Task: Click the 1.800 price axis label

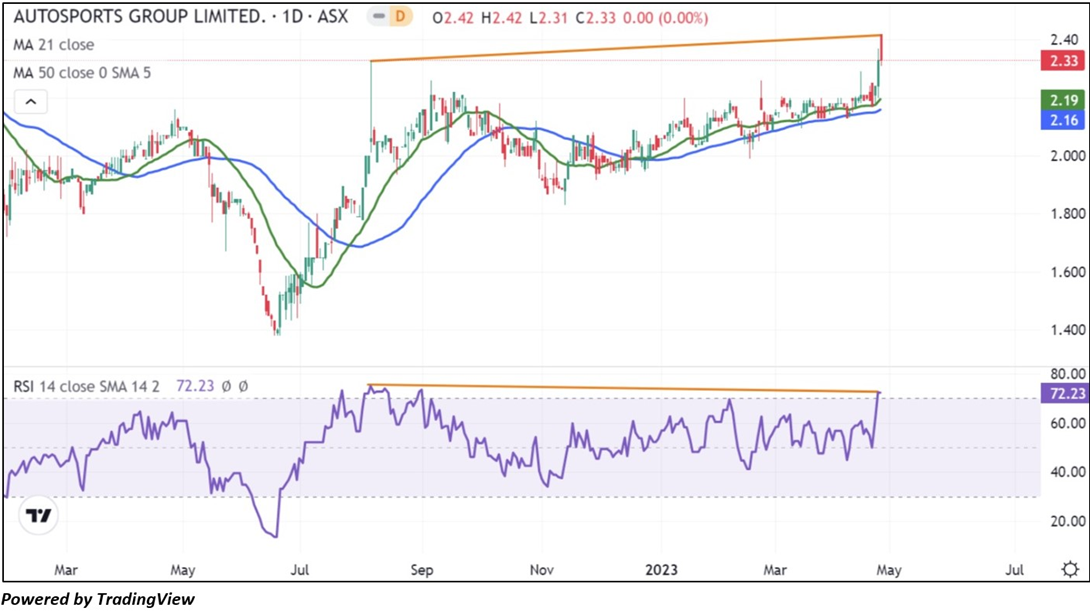Action: tap(1067, 213)
